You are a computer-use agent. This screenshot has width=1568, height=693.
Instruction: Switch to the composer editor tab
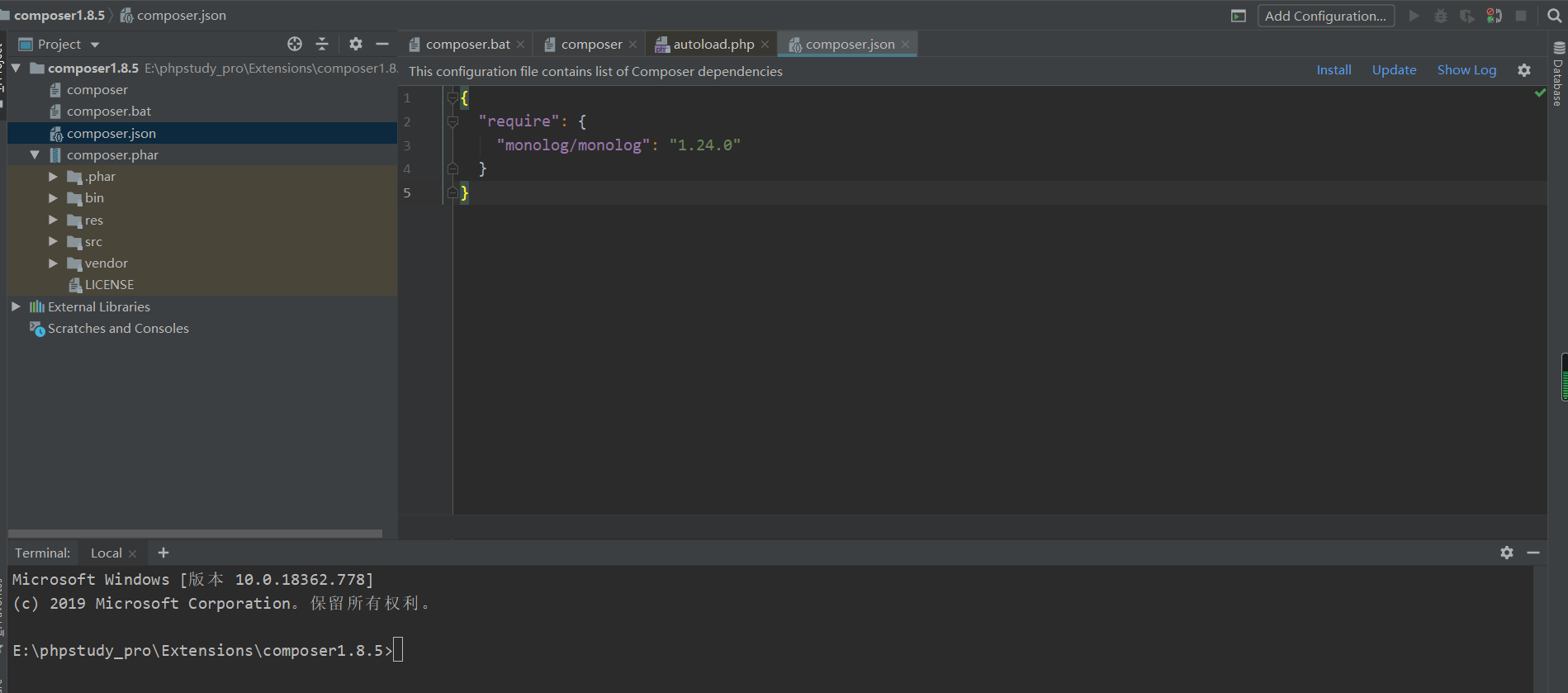[x=591, y=45]
